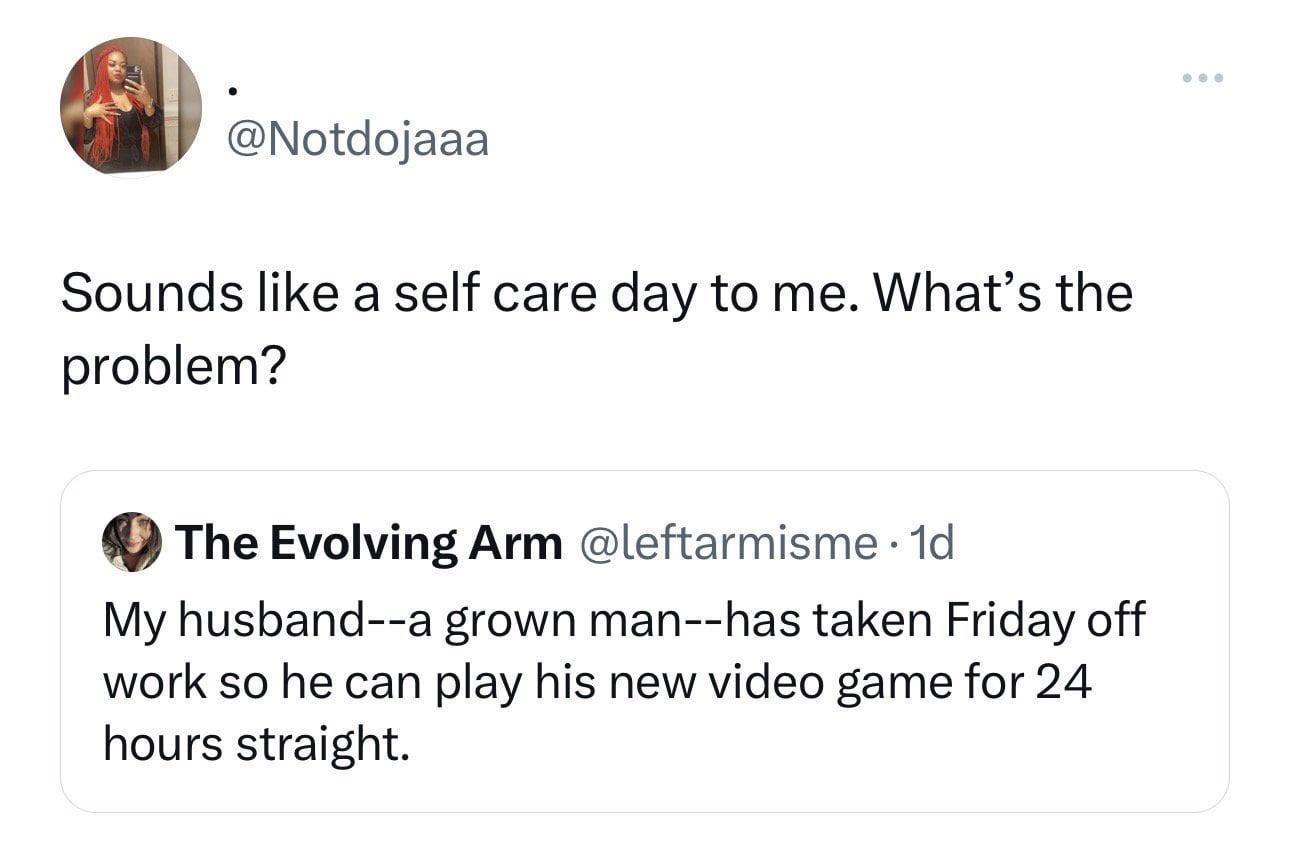Click the word problem in the tweet

click(171, 365)
